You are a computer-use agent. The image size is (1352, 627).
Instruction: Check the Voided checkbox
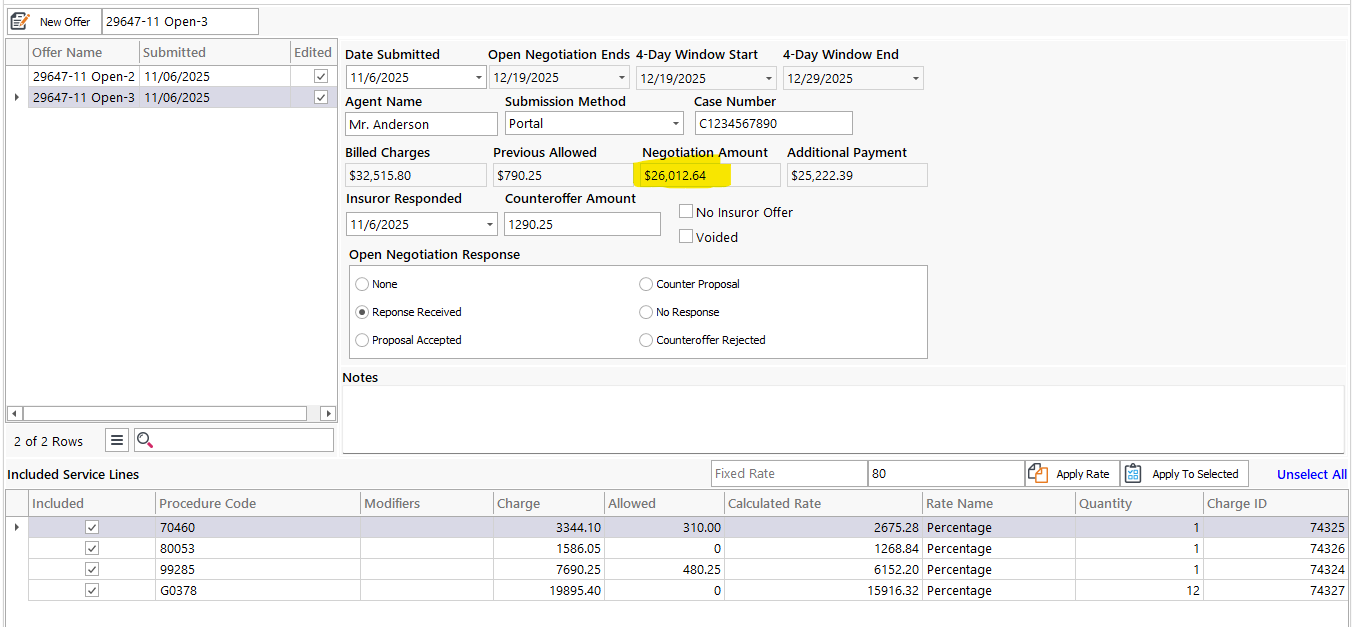click(x=686, y=237)
